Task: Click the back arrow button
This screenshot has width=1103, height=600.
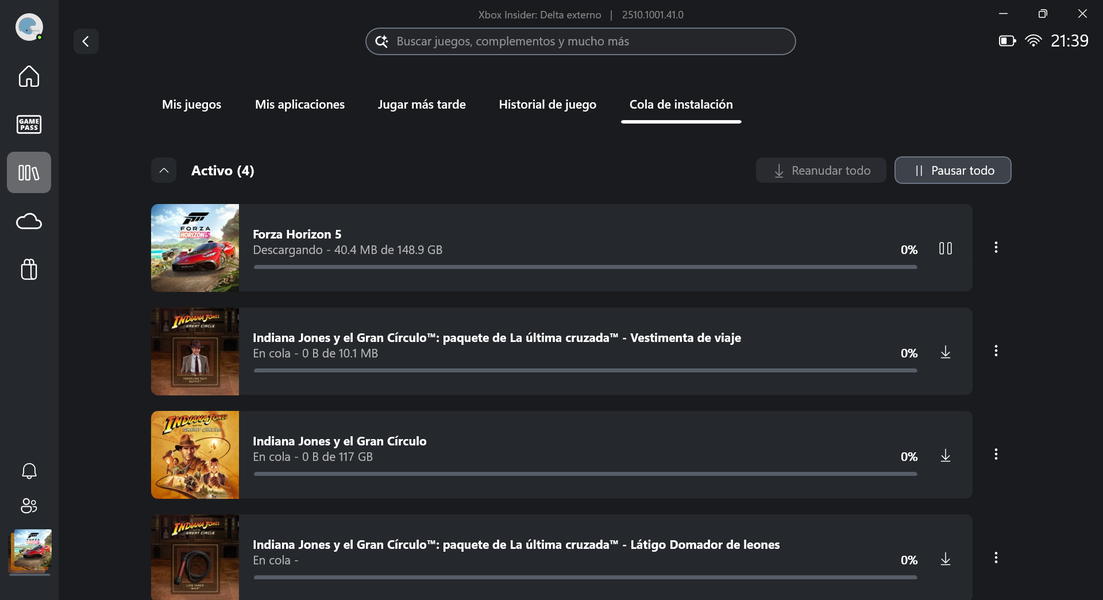Action: [x=86, y=41]
